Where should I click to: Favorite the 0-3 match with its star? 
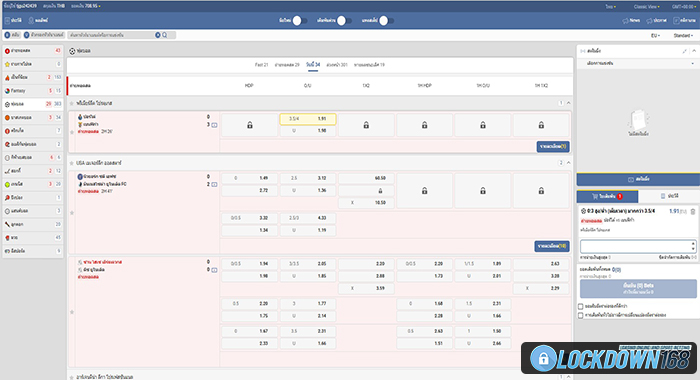(x=72, y=132)
